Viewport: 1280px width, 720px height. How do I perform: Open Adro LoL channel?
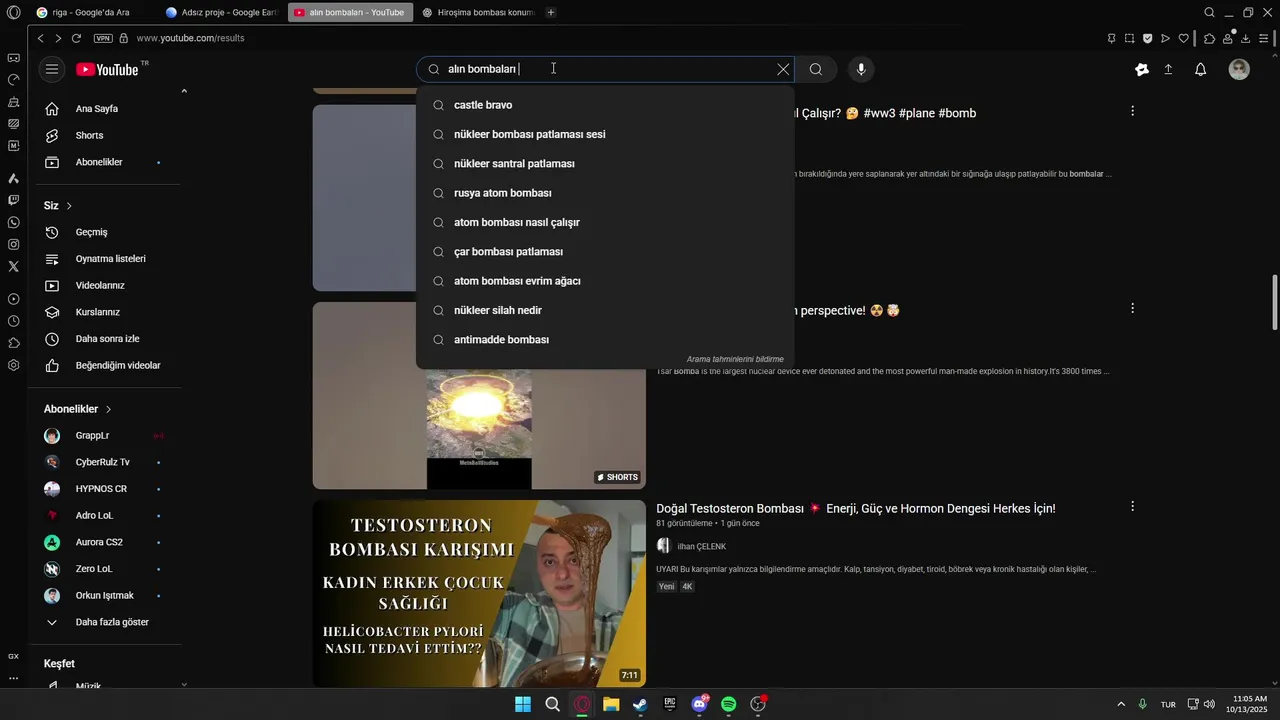[105, 515]
